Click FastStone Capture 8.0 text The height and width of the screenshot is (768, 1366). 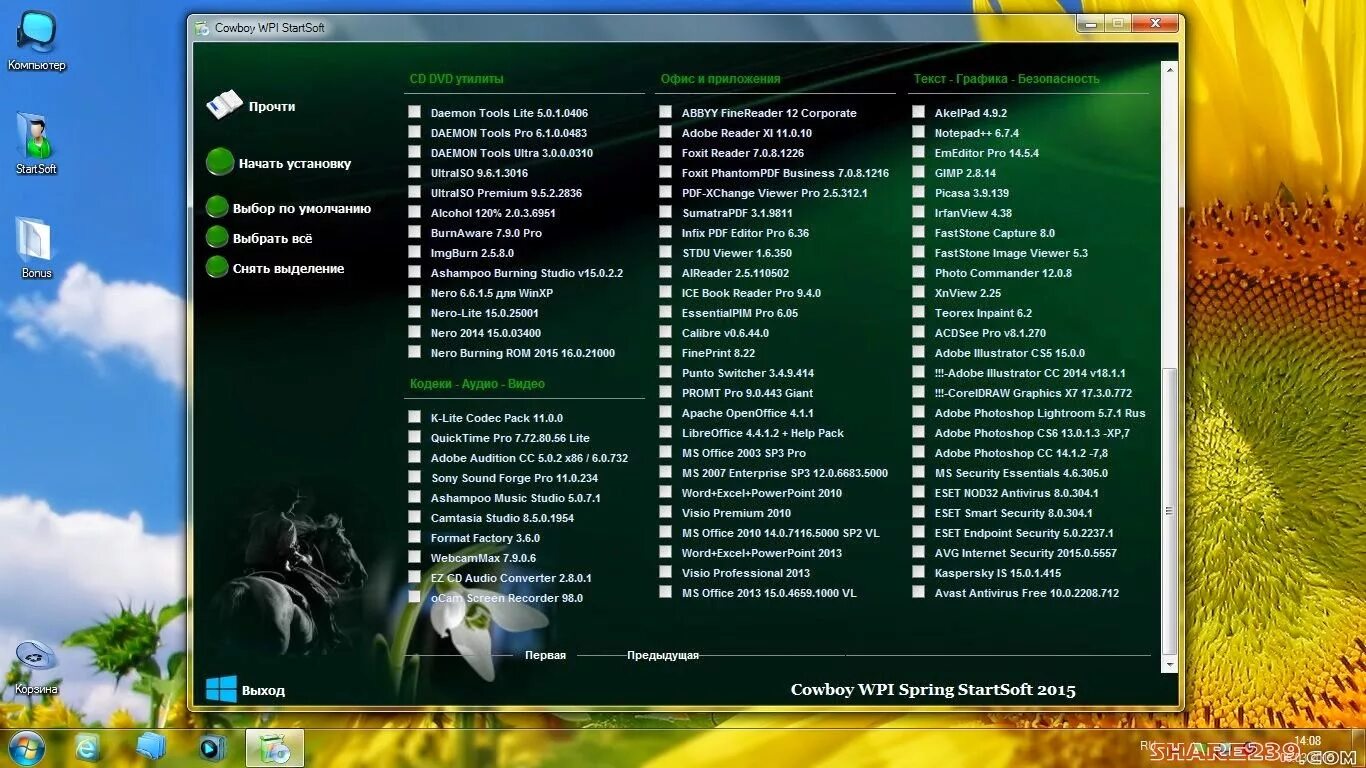click(x=995, y=233)
